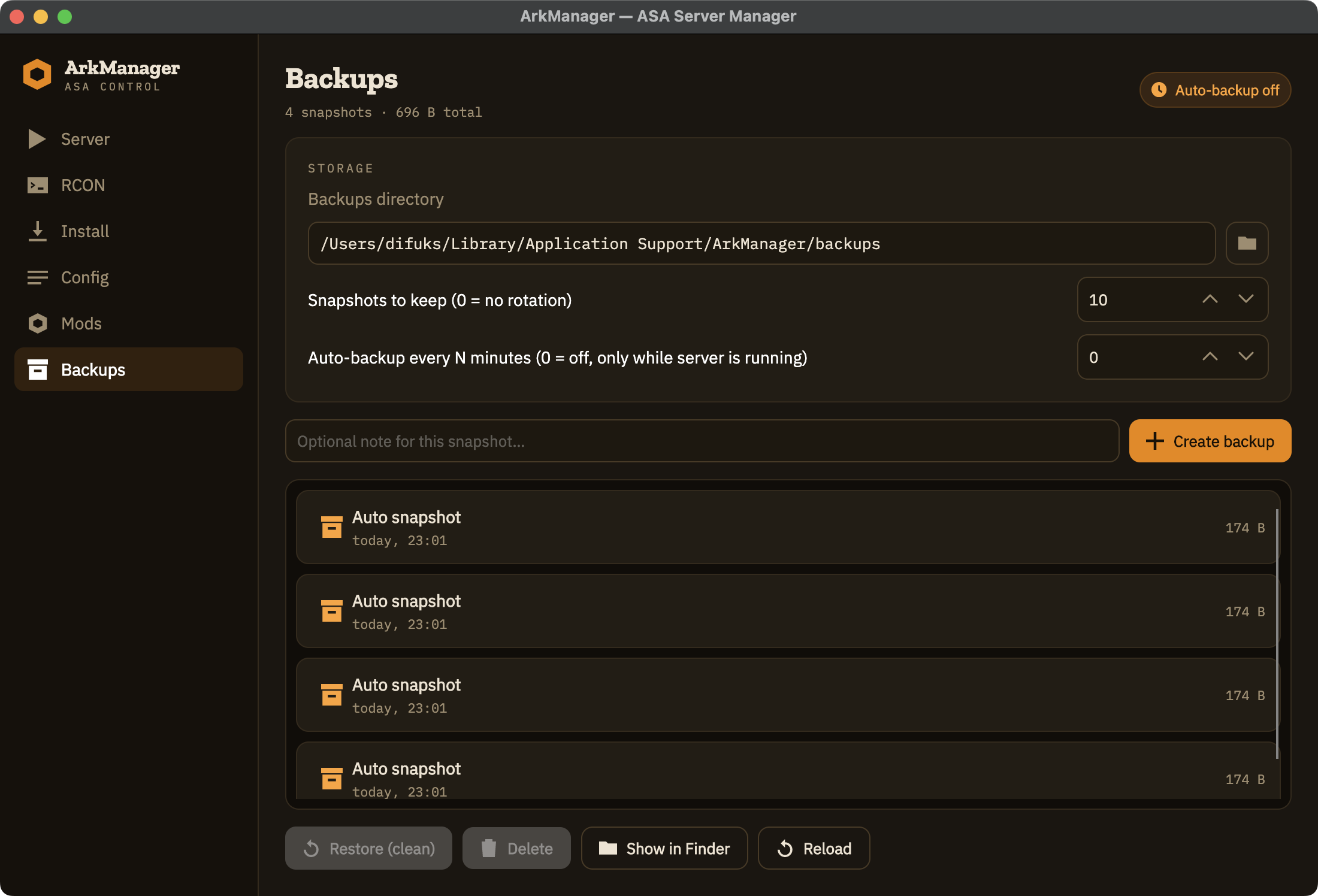Image resolution: width=1318 pixels, height=896 pixels.
Task: Click the Install download-arrow icon
Action: click(x=37, y=231)
